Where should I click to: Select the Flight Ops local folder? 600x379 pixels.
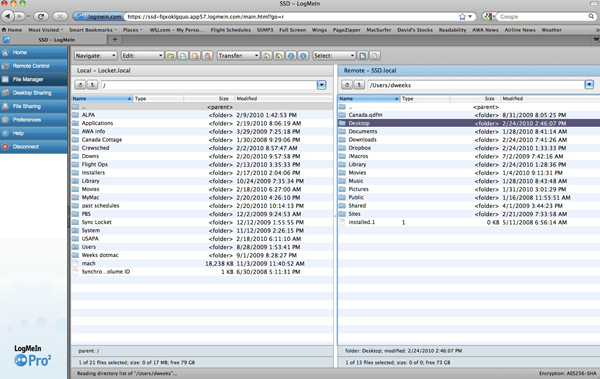click(202, 164)
